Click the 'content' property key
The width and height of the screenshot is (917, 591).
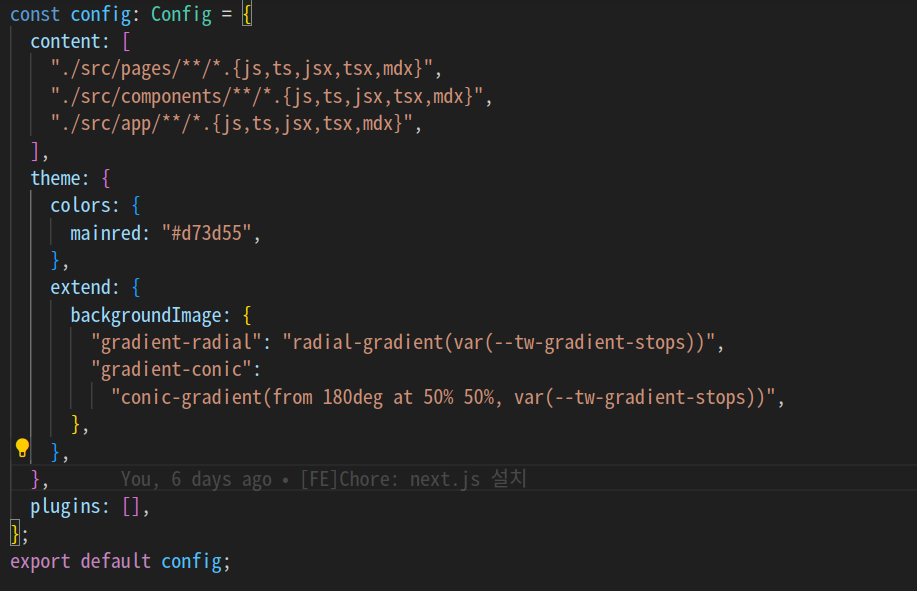pos(66,42)
